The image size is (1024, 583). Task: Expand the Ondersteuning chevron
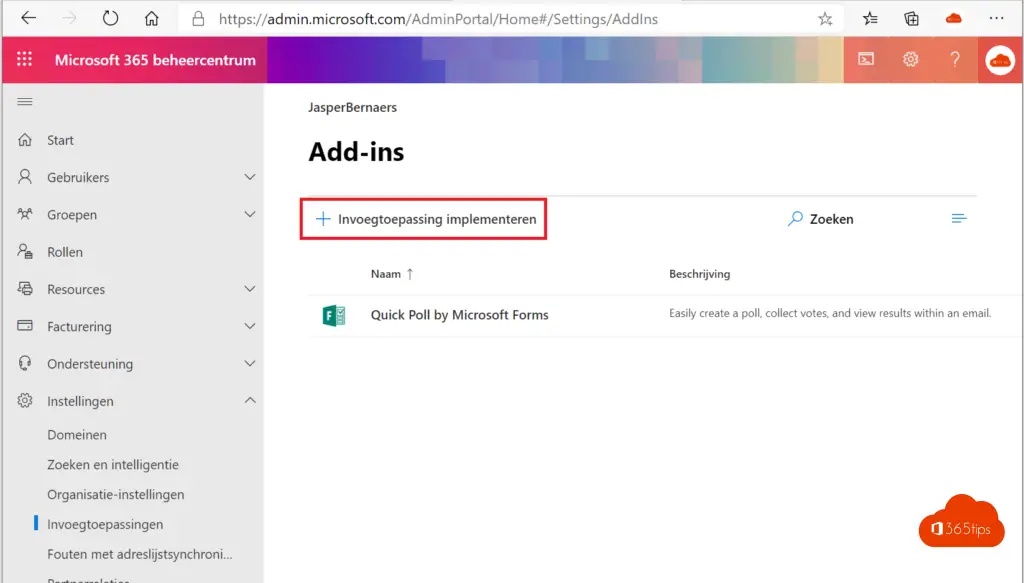(x=249, y=363)
